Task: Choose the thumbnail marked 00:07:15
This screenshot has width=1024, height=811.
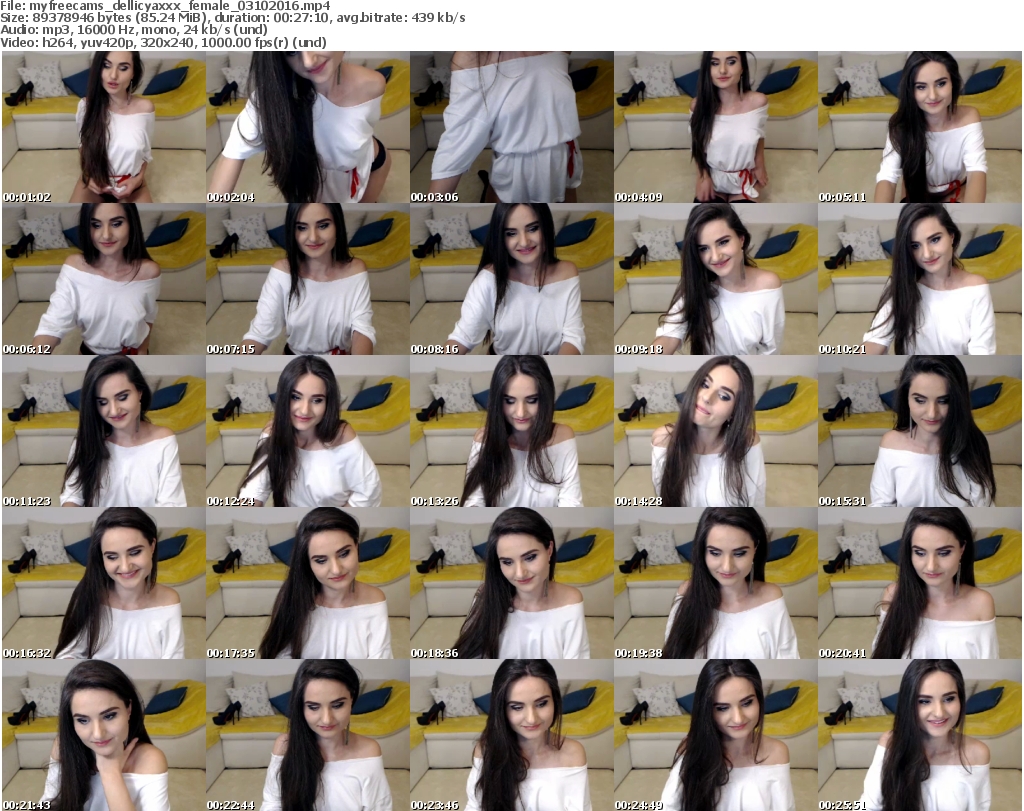Action: point(308,279)
